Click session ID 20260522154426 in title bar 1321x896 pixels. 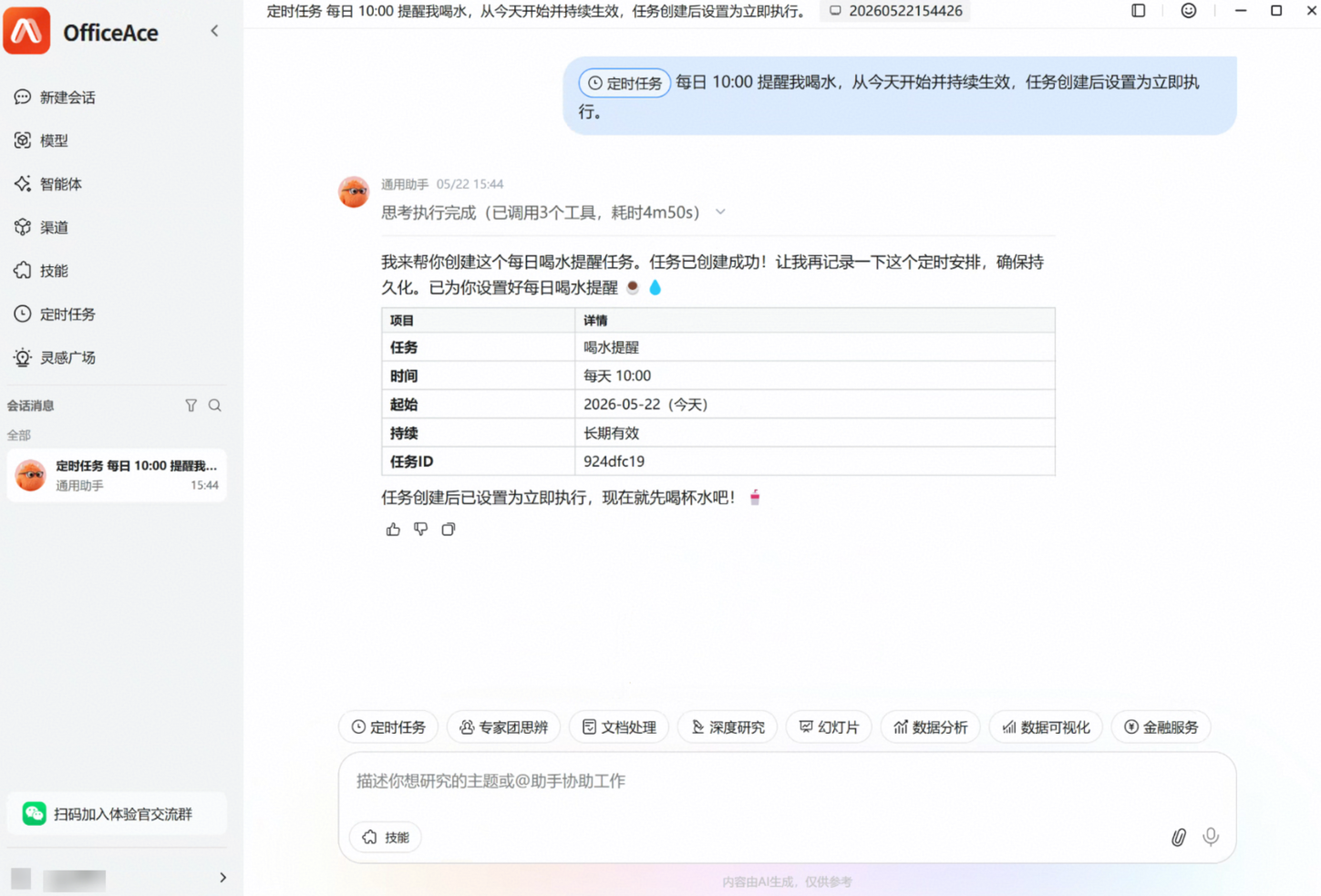point(905,11)
